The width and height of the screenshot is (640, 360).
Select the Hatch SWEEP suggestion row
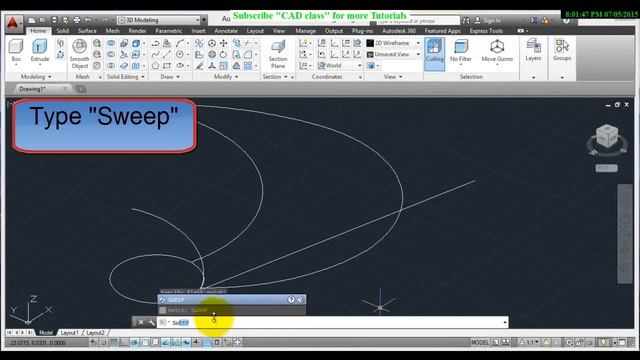pyautogui.click(x=232, y=310)
